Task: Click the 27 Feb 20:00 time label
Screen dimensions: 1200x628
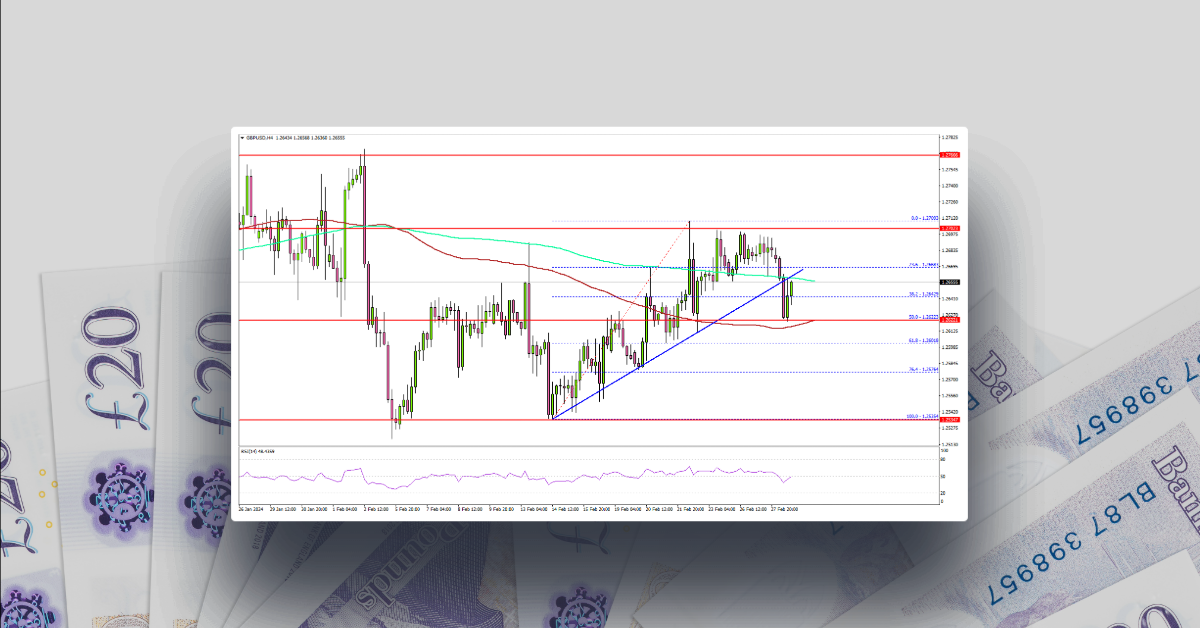Action: tap(782, 508)
